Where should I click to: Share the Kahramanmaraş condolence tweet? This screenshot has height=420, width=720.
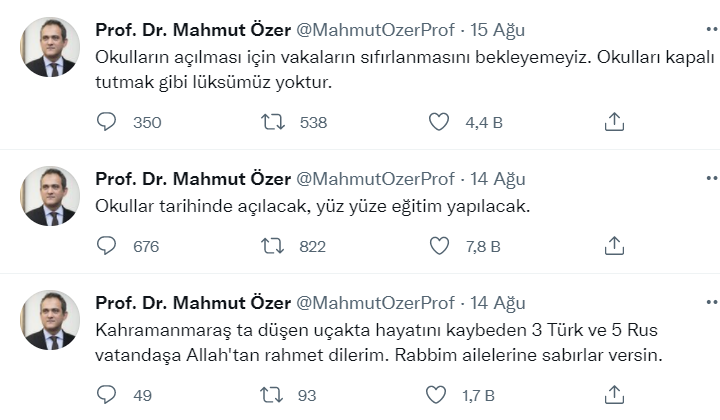point(615,395)
